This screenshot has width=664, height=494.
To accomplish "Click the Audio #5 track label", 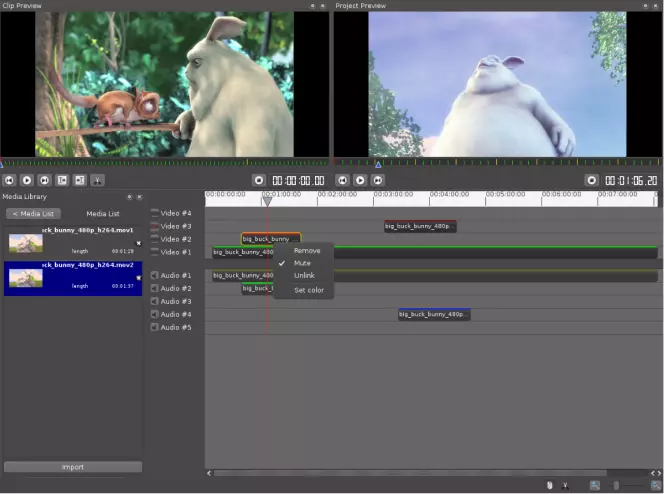I will [176, 328].
